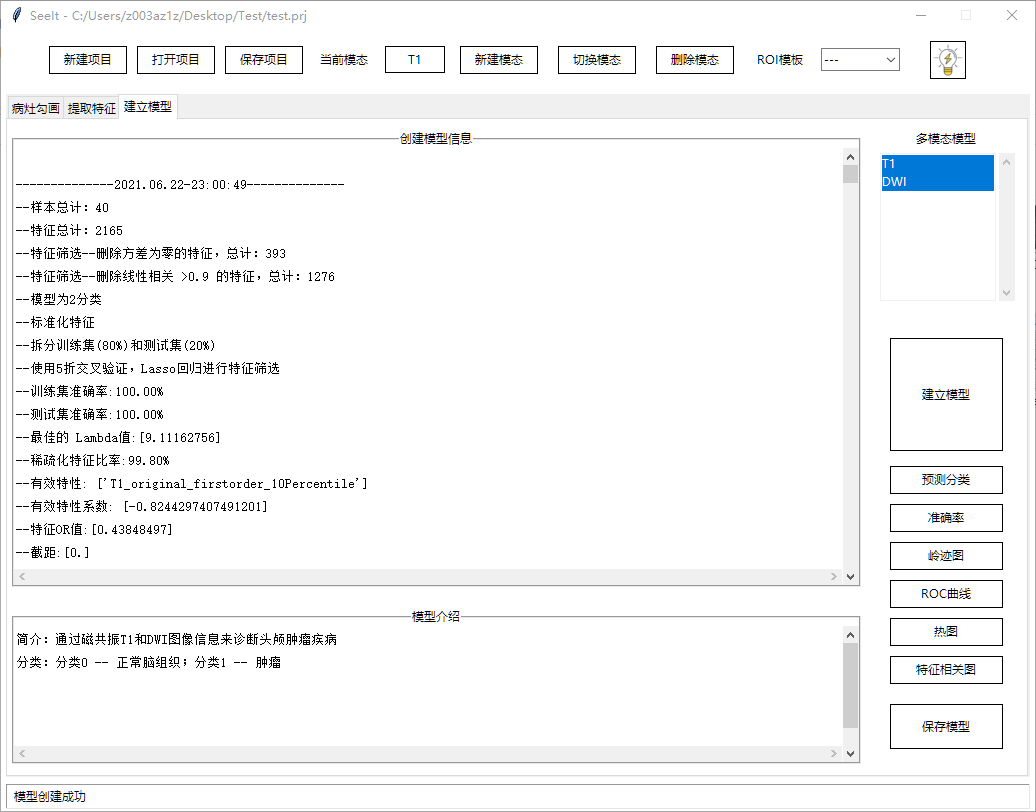Click the 特征总计: 2165 line
Image resolution: width=1036 pixels, height=812 pixels.
click(69, 231)
